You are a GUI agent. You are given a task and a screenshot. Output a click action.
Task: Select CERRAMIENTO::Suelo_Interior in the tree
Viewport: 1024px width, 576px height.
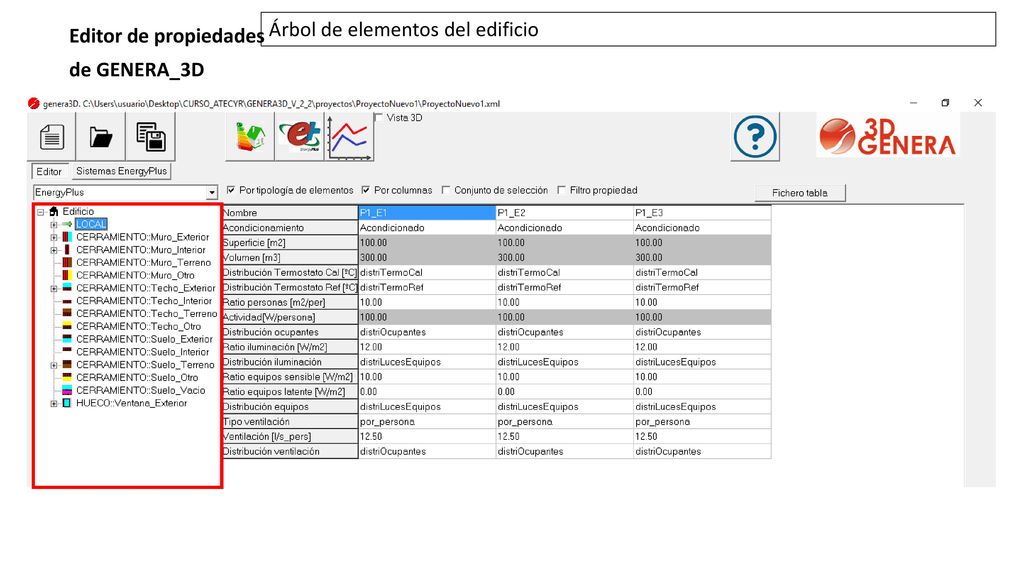click(x=142, y=351)
